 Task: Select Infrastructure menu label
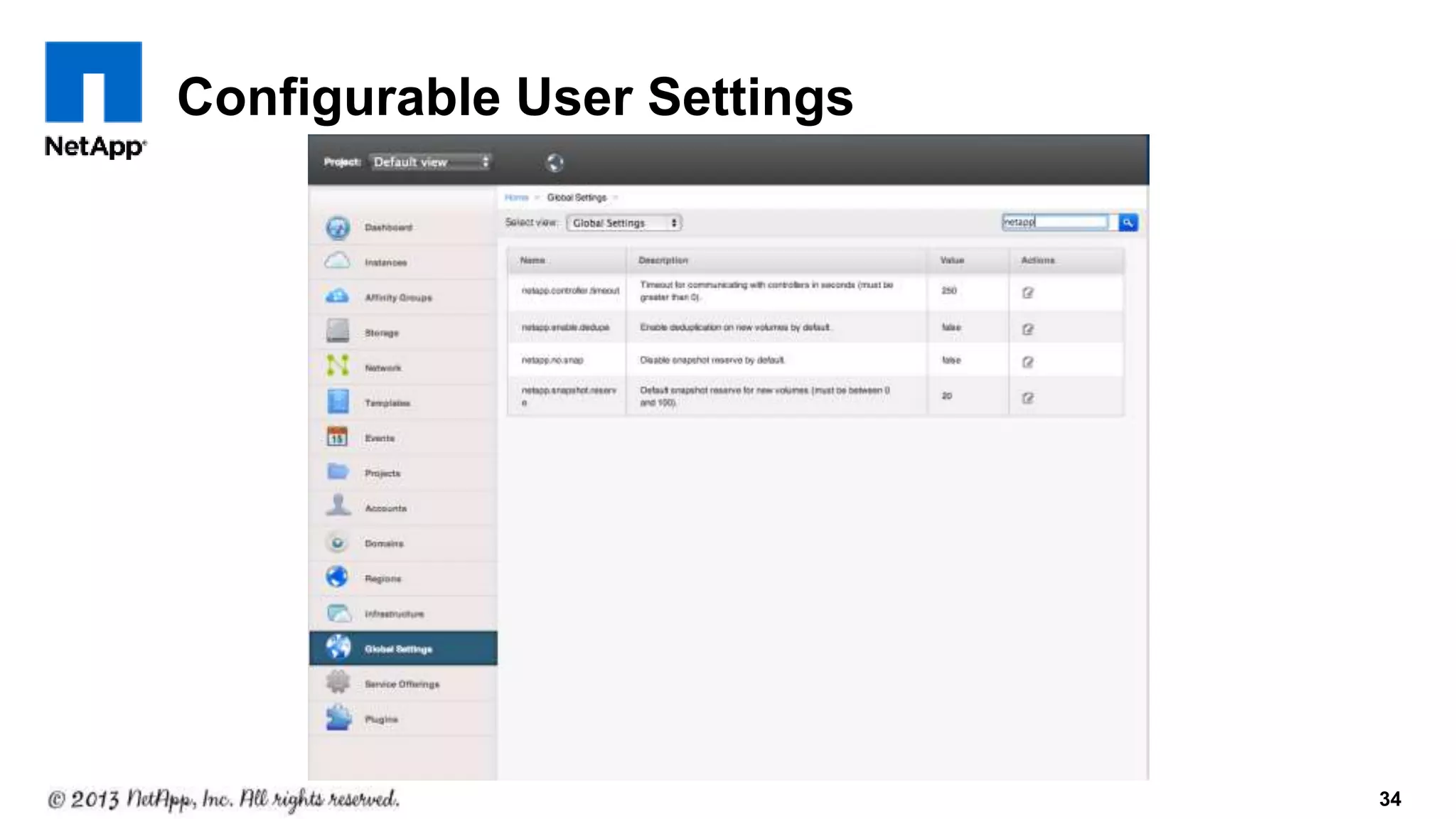pos(395,614)
